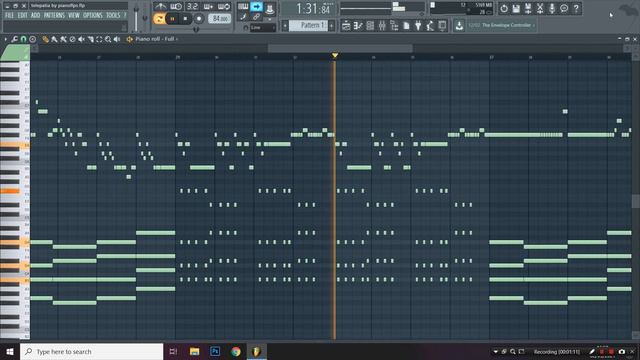Click the tempo display showing 84

click(220, 19)
